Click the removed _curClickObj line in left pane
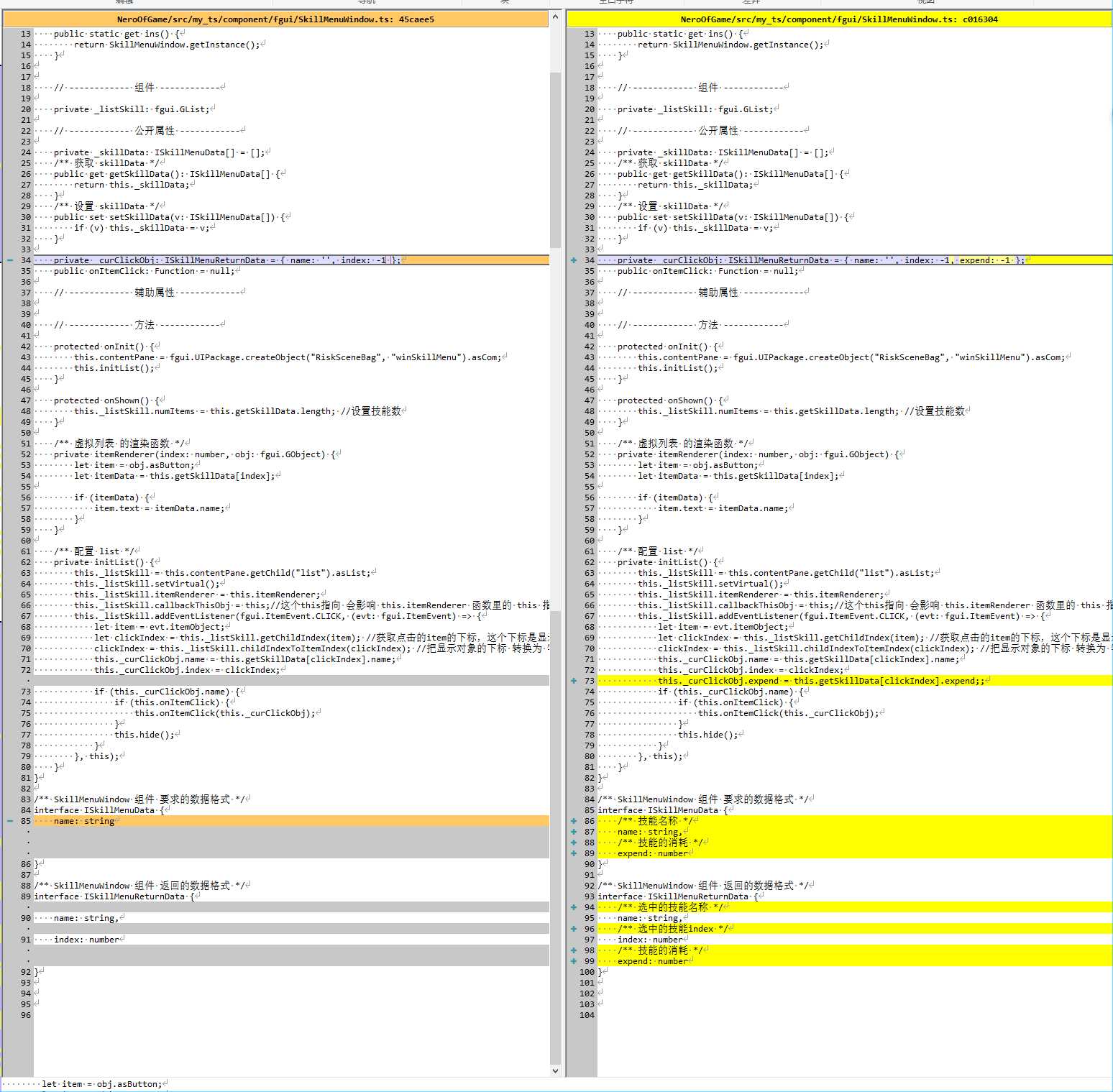This screenshot has width=1113, height=1092. coord(291,260)
